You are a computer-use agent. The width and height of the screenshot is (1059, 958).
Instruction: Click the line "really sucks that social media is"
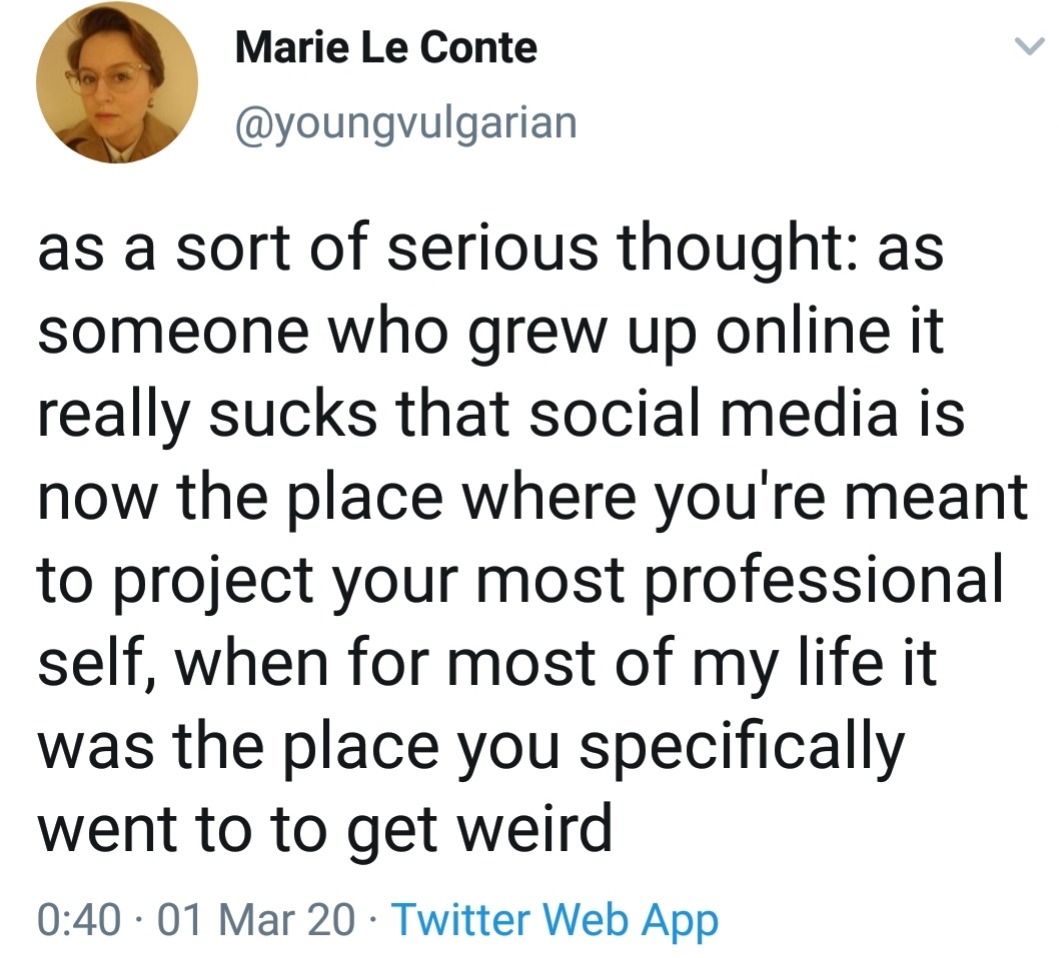[501, 414]
